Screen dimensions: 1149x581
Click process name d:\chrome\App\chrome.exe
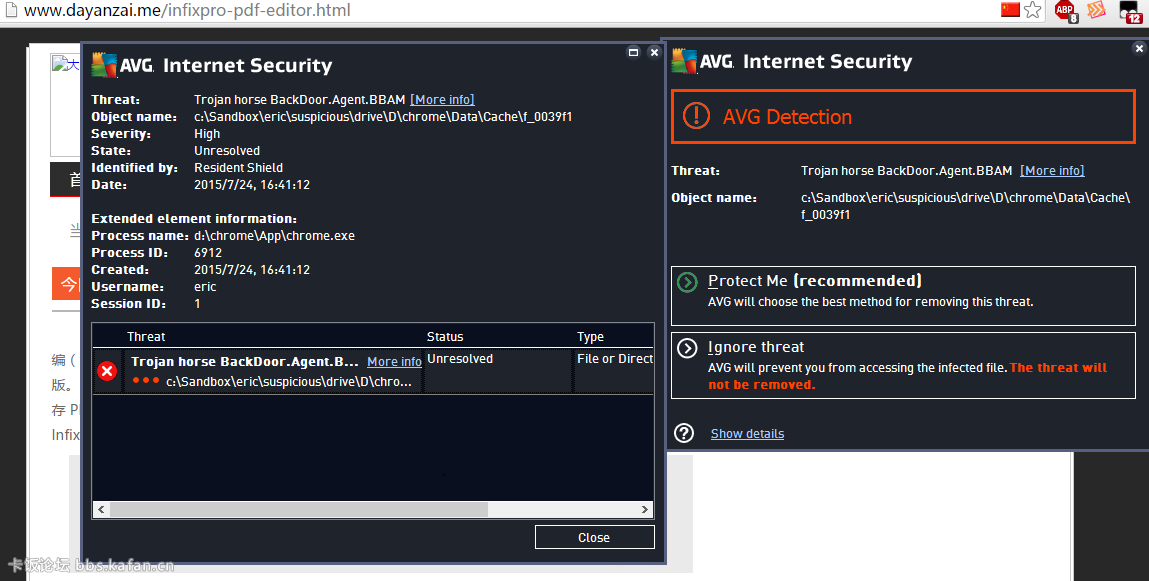click(274, 236)
